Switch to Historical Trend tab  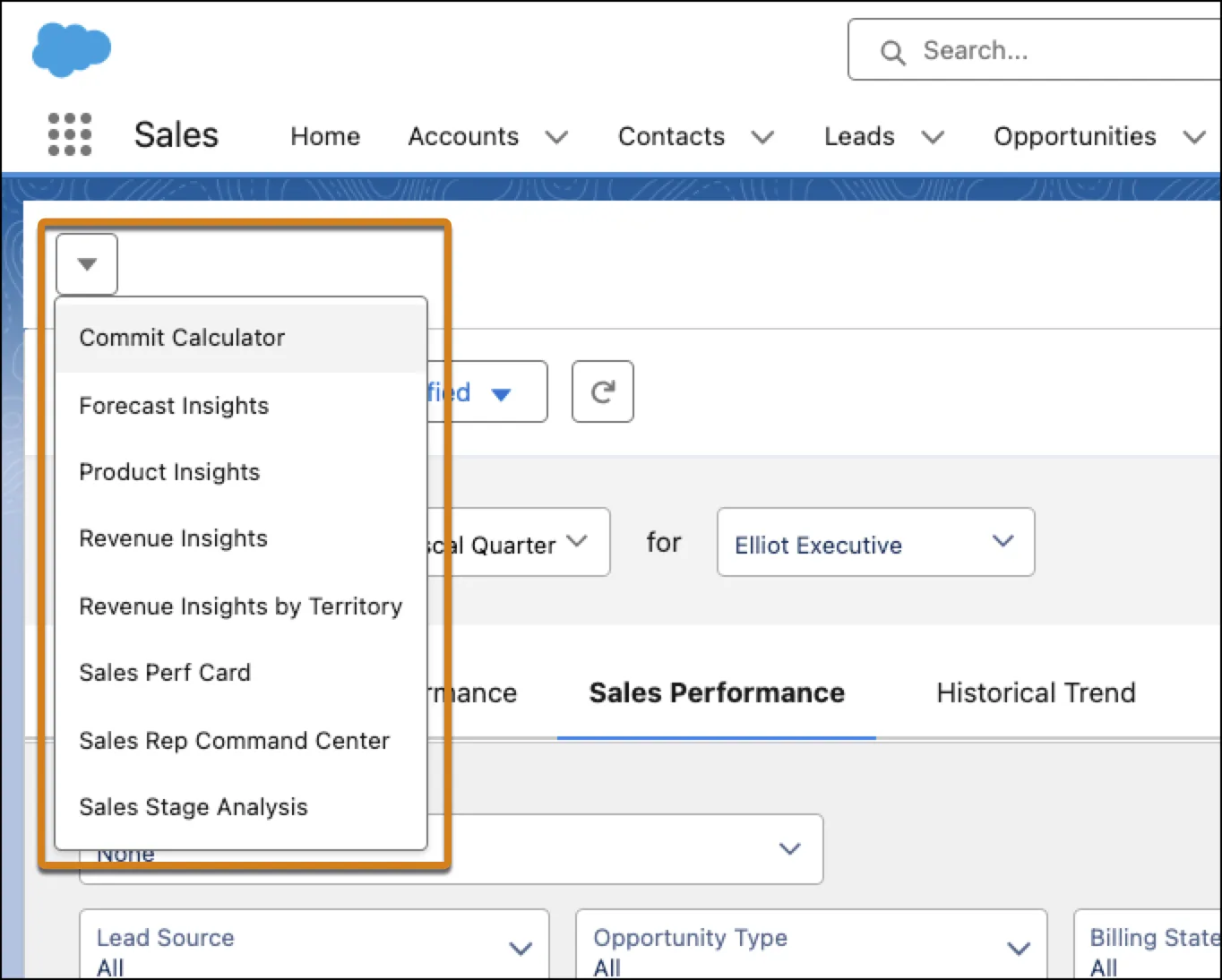[x=1036, y=693]
